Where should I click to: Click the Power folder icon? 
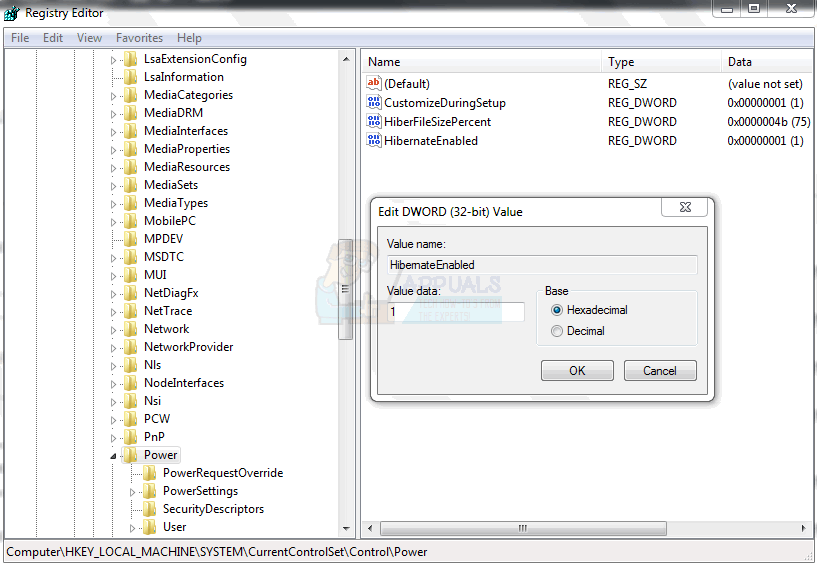coord(130,455)
